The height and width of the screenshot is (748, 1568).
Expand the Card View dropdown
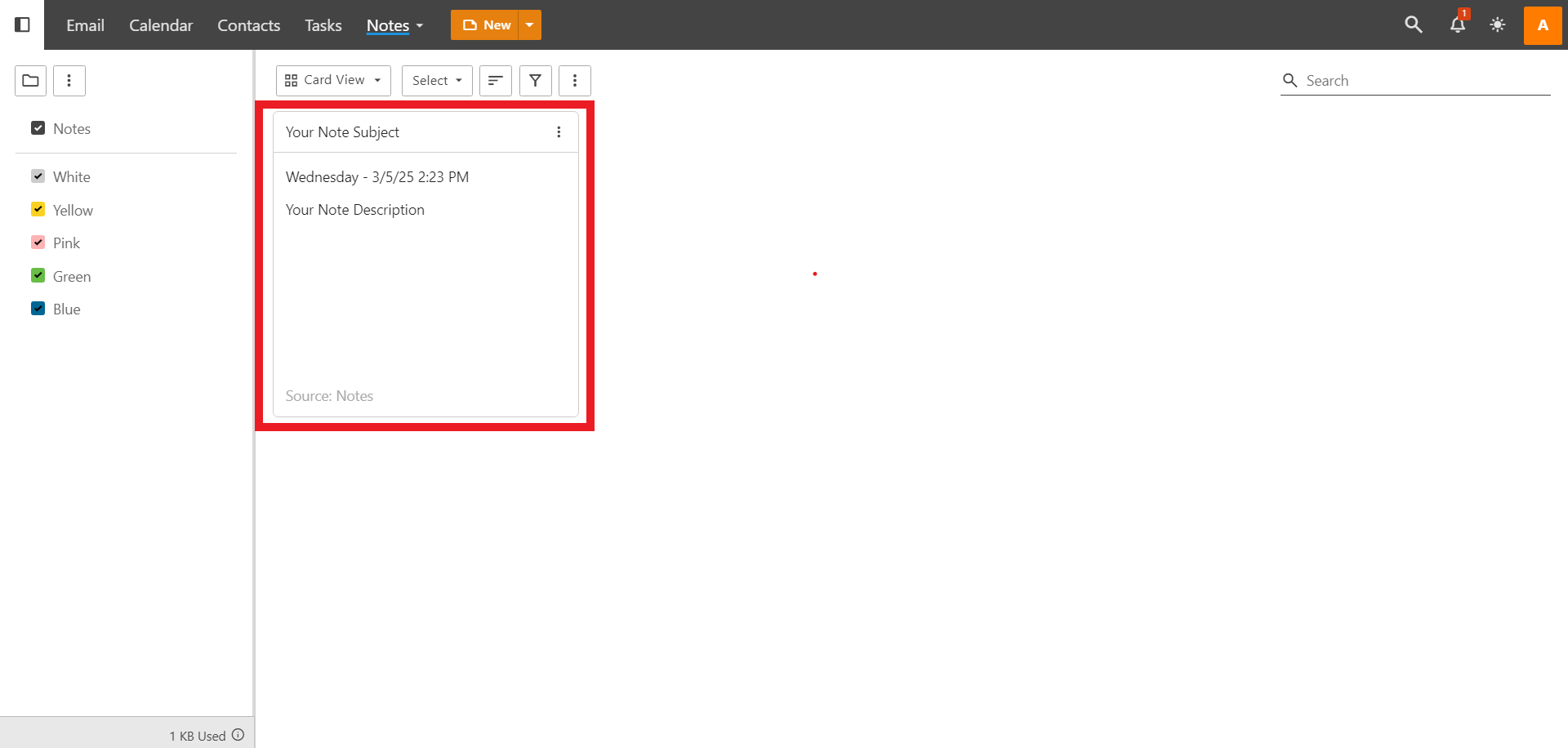(333, 80)
